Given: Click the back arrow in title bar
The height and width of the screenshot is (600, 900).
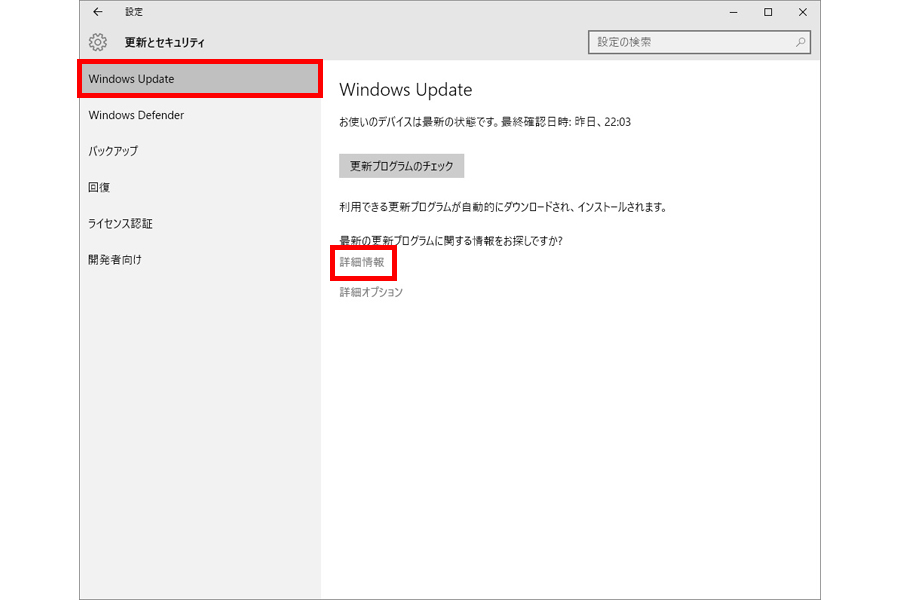Looking at the screenshot, I should [x=97, y=12].
